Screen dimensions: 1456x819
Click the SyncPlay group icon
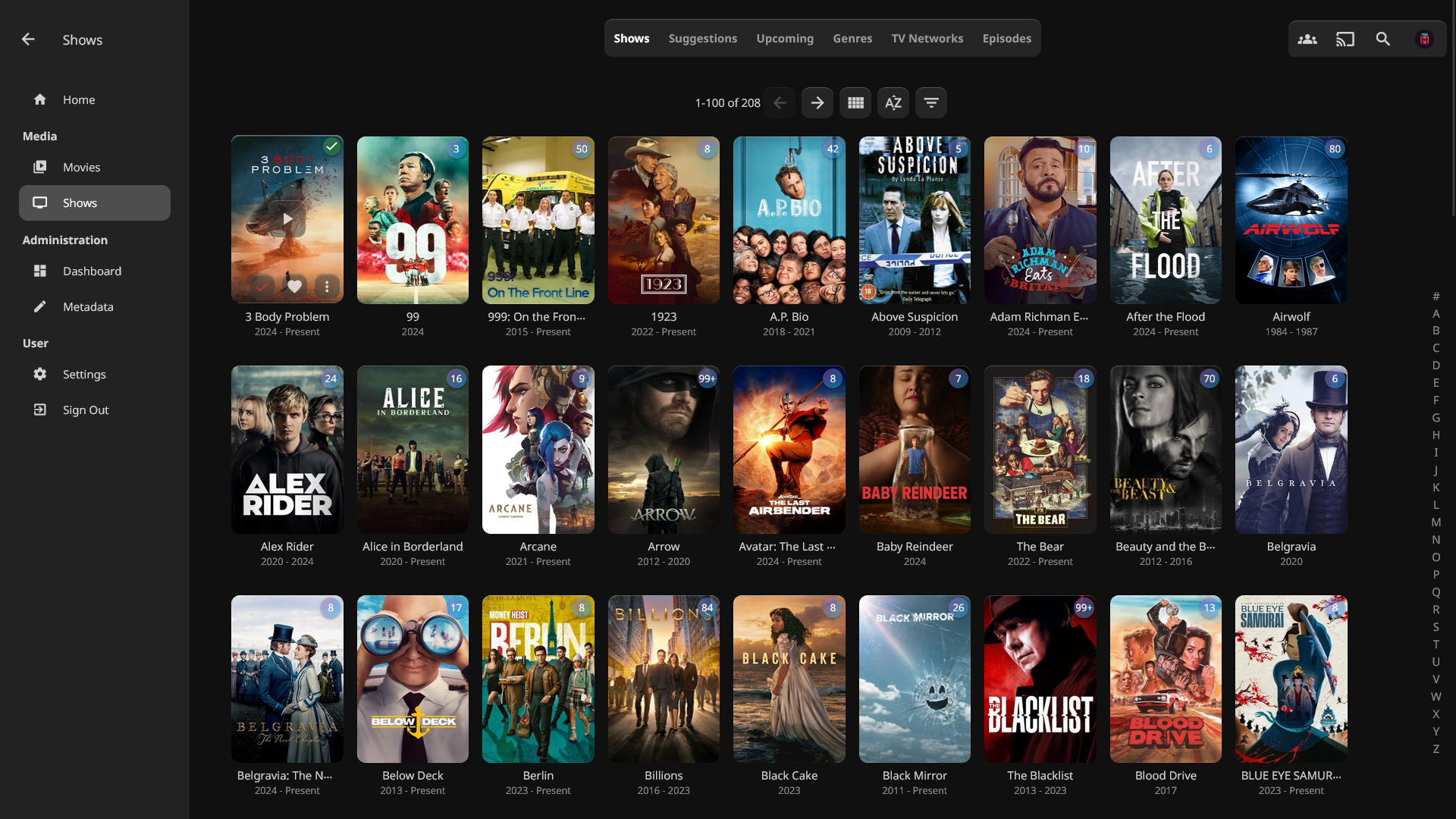1307,39
